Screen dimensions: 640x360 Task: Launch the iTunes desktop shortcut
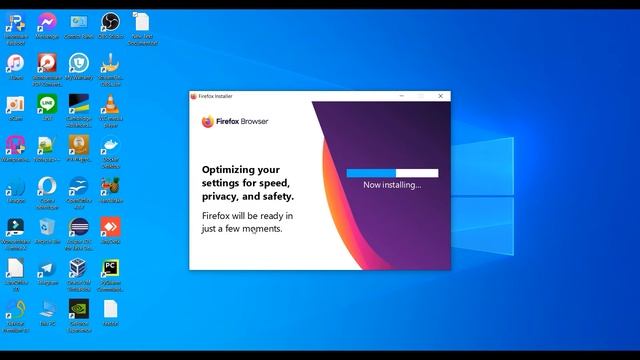16,67
